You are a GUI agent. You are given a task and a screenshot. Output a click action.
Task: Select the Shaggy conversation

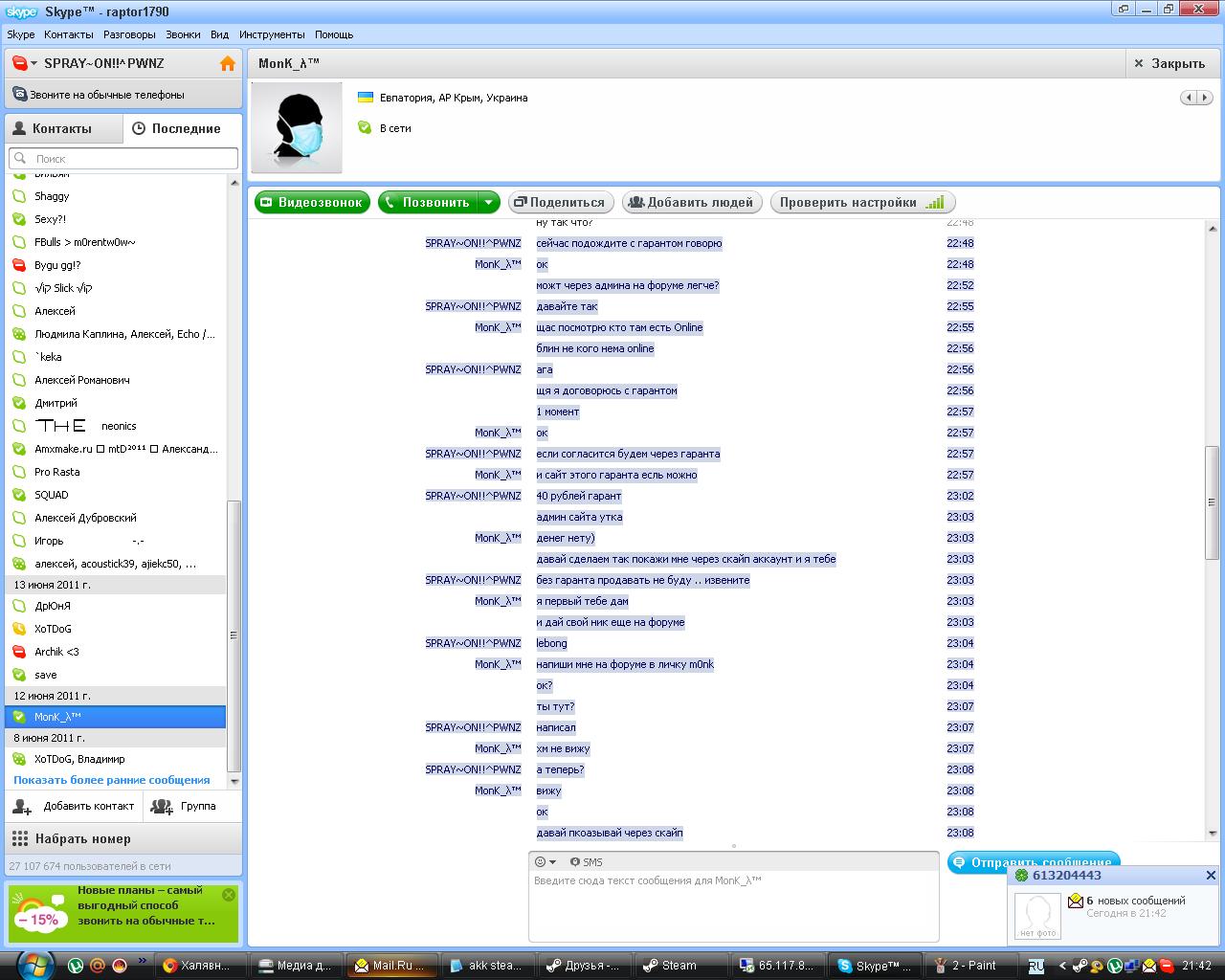point(116,196)
